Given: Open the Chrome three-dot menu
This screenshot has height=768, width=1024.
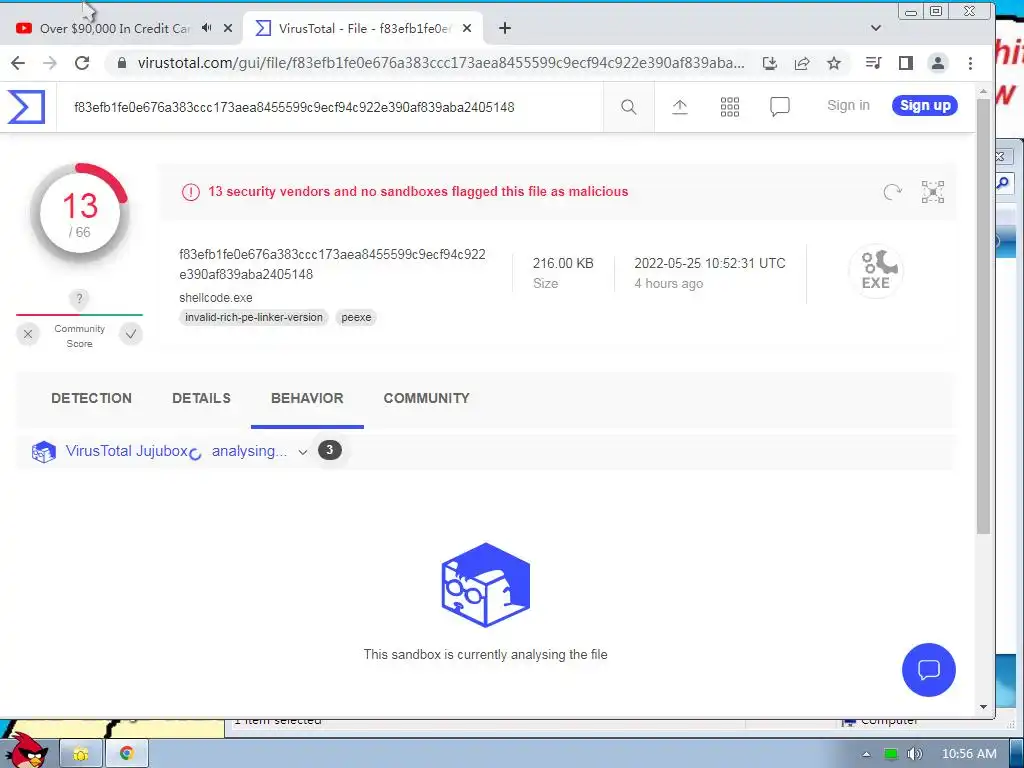Looking at the screenshot, I should point(970,63).
